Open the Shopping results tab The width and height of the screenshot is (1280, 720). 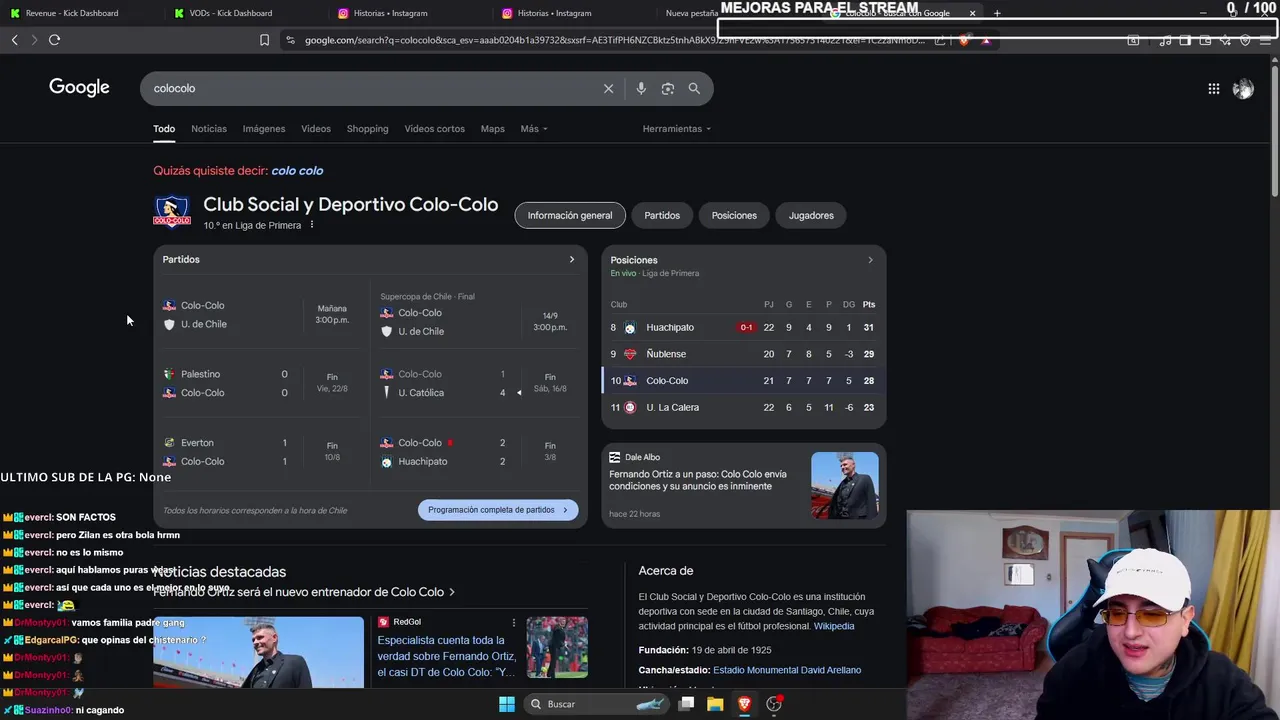pos(367,129)
